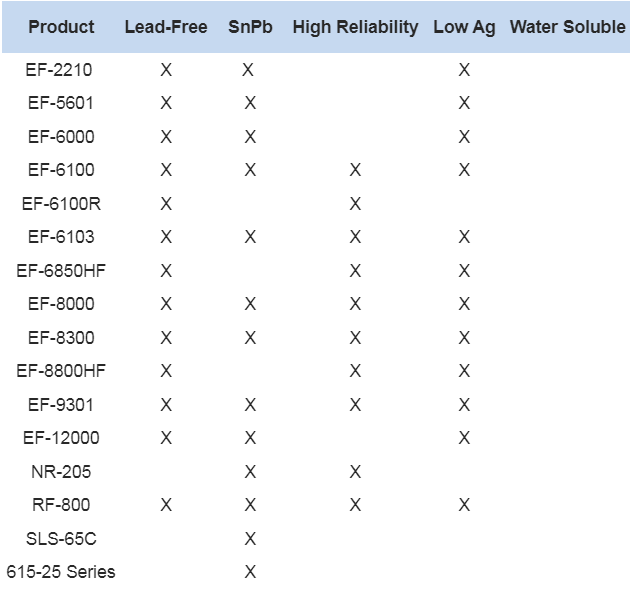Click the 615-25 Series product name
631x593 pixels.
pyautogui.click(x=61, y=572)
